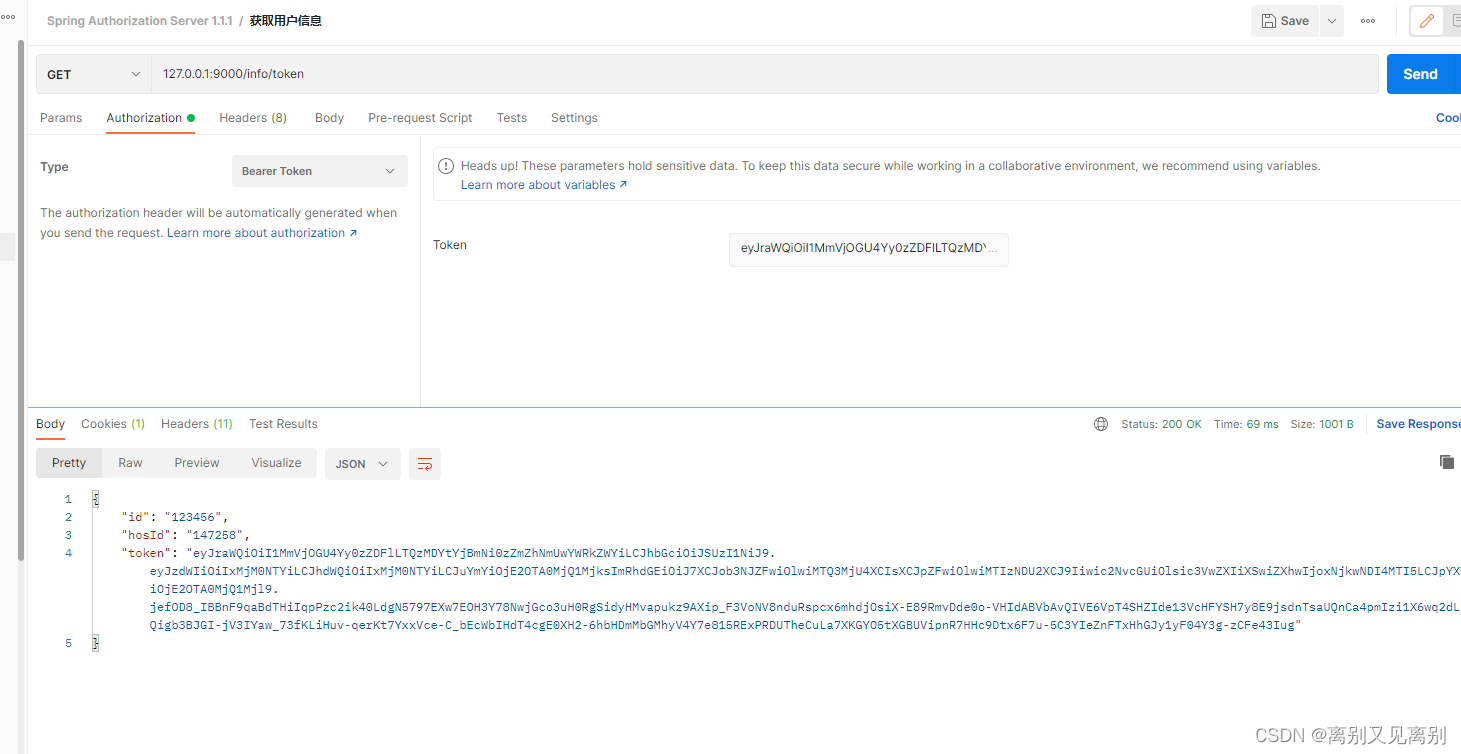Open the request Body tab
This screenshot has height=754, width=1461.
[x=329, y=118]
